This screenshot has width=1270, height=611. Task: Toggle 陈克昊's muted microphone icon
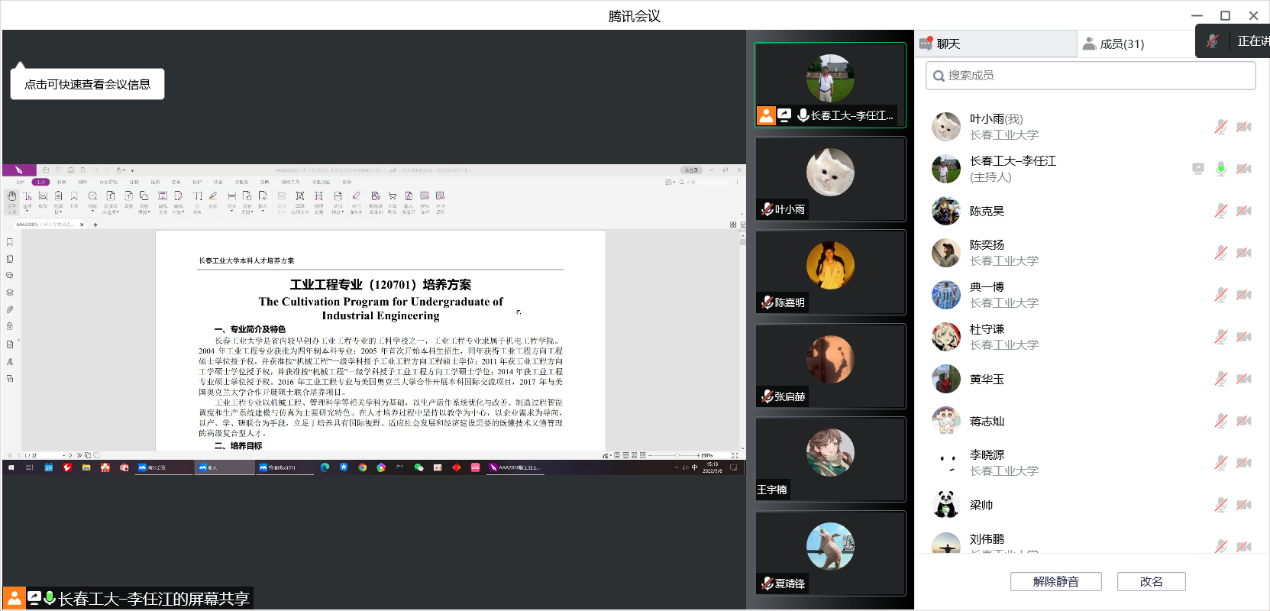coord(1220,211)
